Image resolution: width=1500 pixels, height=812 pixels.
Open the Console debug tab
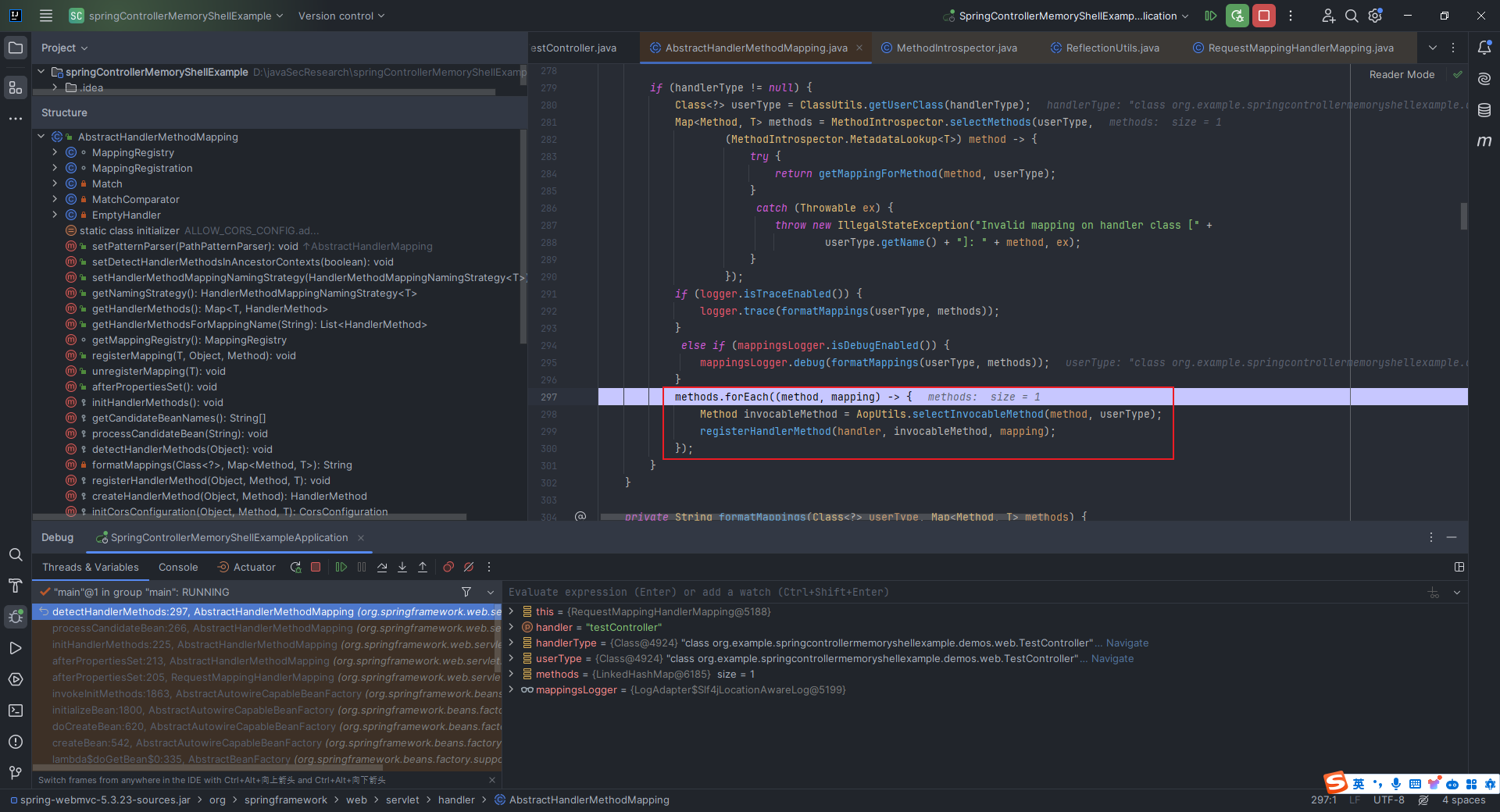point(178,568)
